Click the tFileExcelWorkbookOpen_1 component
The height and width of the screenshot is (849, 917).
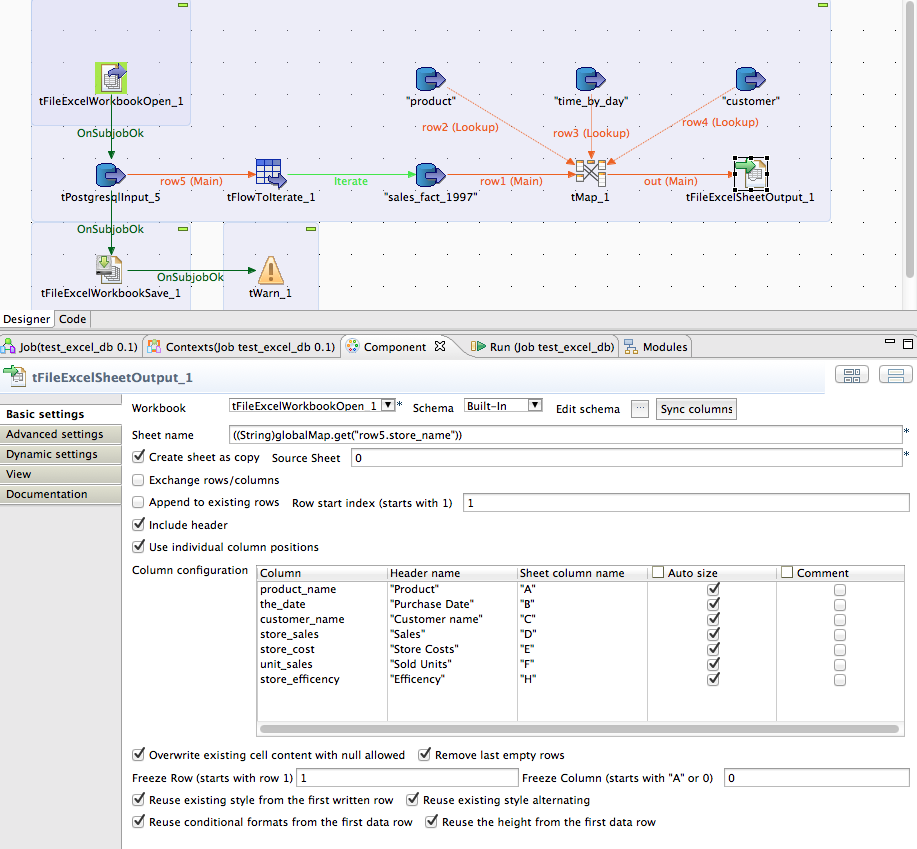[111, 76]
